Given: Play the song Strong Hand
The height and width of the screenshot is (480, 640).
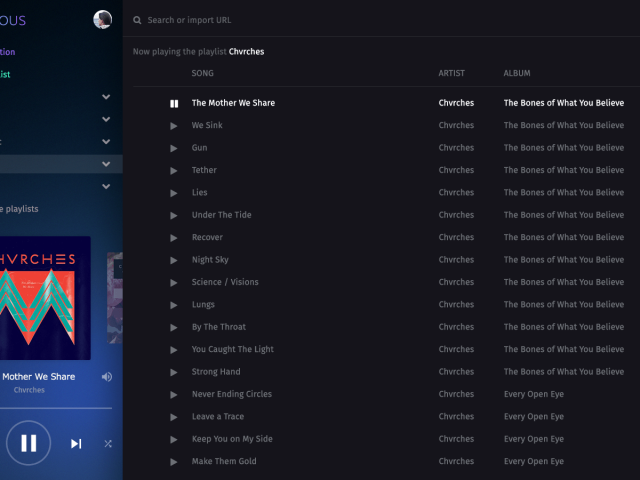Looking at the screenshot, I should tap(174, 373).
